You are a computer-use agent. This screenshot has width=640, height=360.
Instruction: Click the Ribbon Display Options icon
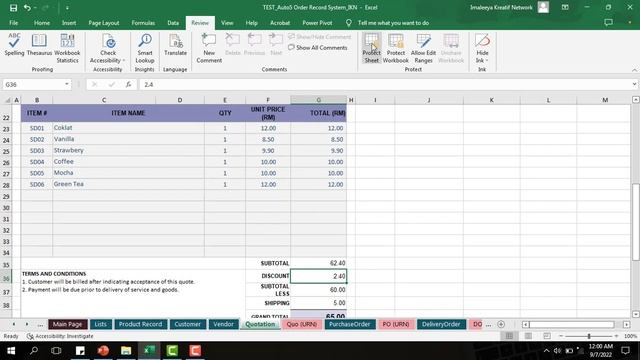point(565,7)
